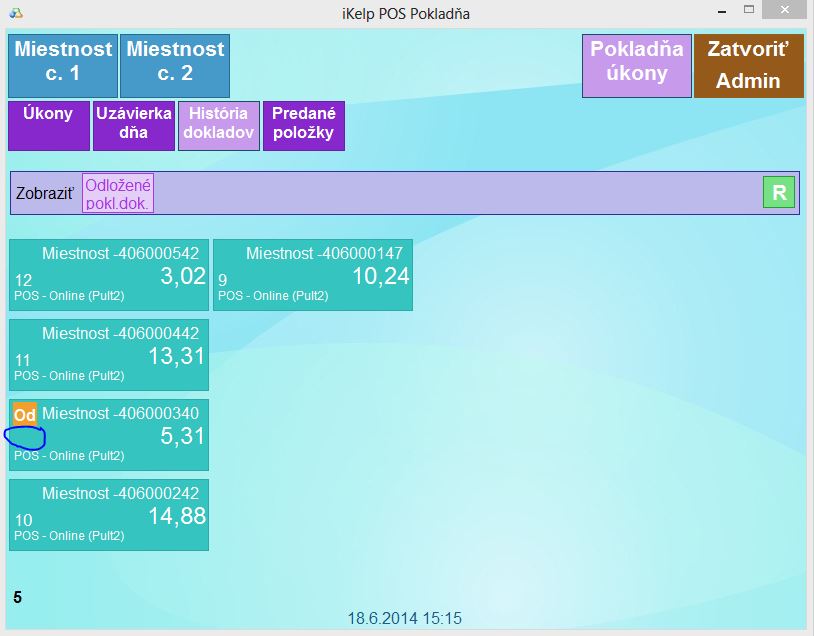This screenshot has height=636, width=814.
Task: Open the Úkony menu tile
Action: (49, 126)
